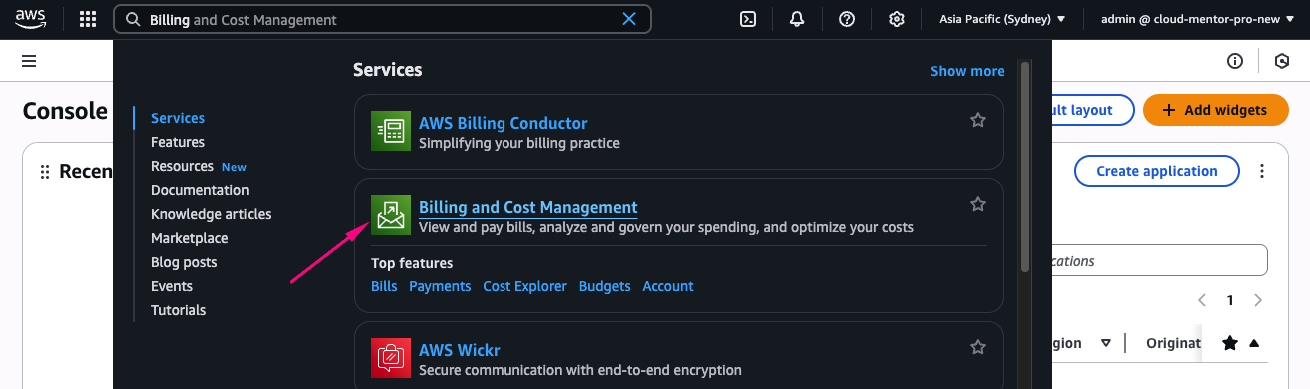This screenshot has height=389, width=1310.
Task: Open the Create application options kebab menu
Action: click(x=1262, y=171)
